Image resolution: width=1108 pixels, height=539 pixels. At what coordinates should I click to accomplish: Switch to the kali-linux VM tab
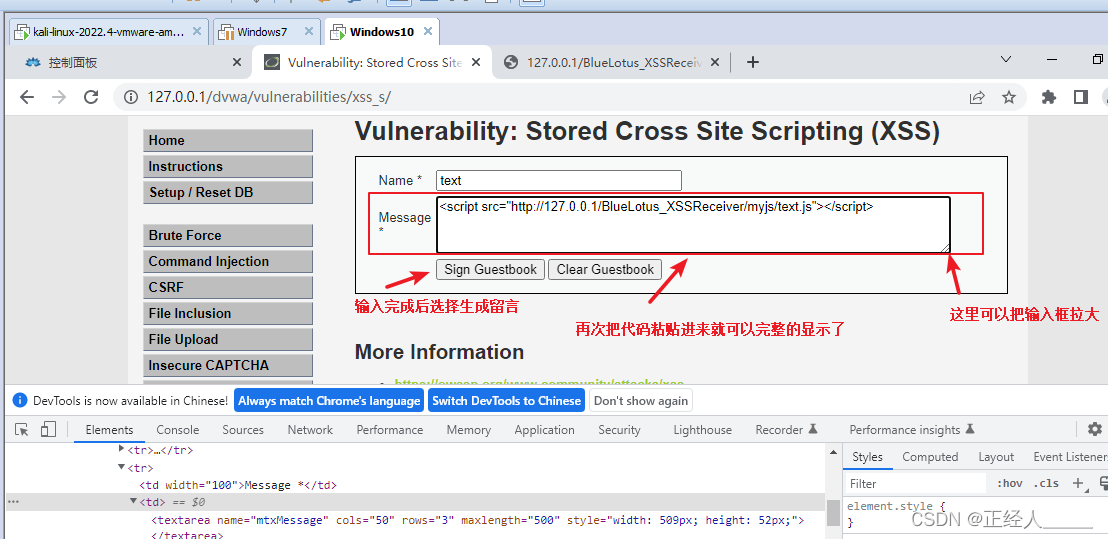109,32
